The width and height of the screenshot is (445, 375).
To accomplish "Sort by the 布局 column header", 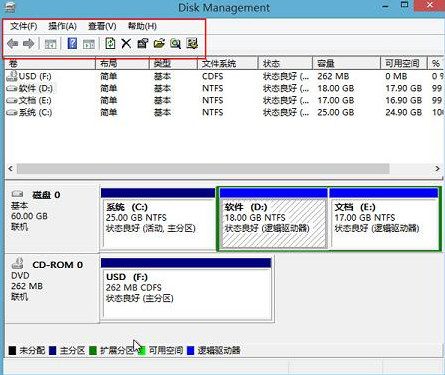I will (x=122, y=63).
